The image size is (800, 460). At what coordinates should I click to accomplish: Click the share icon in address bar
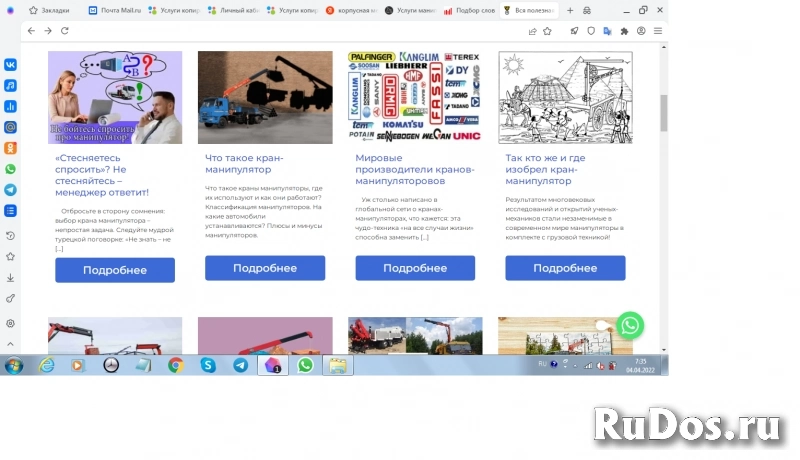(533, 31)
